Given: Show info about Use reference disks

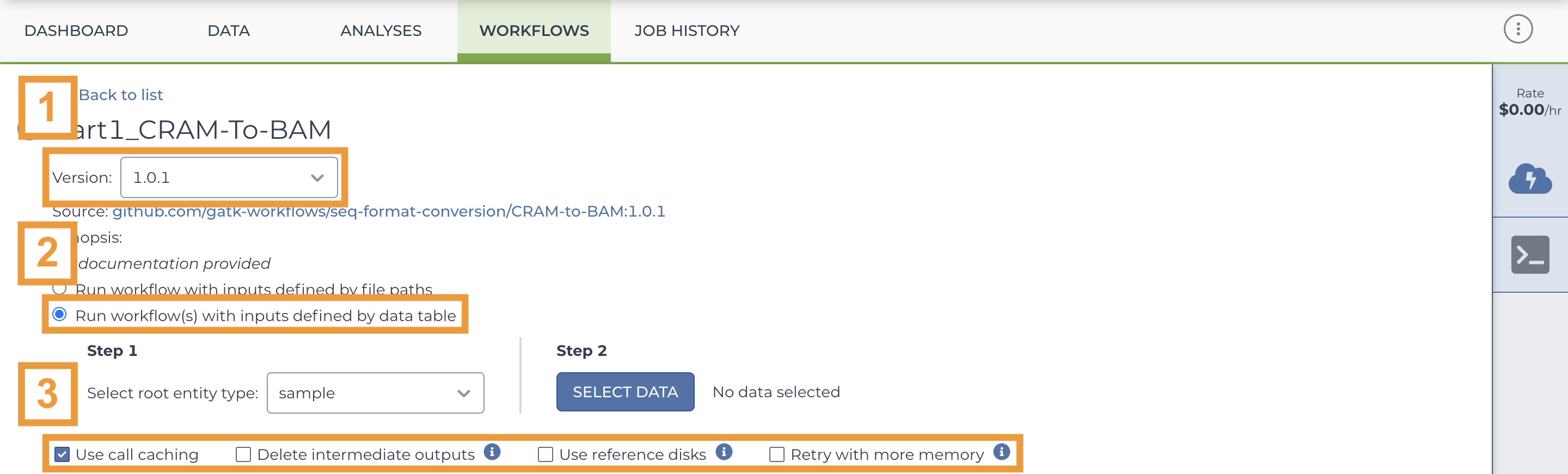Looking at the screenshot, I should [724, 452].
